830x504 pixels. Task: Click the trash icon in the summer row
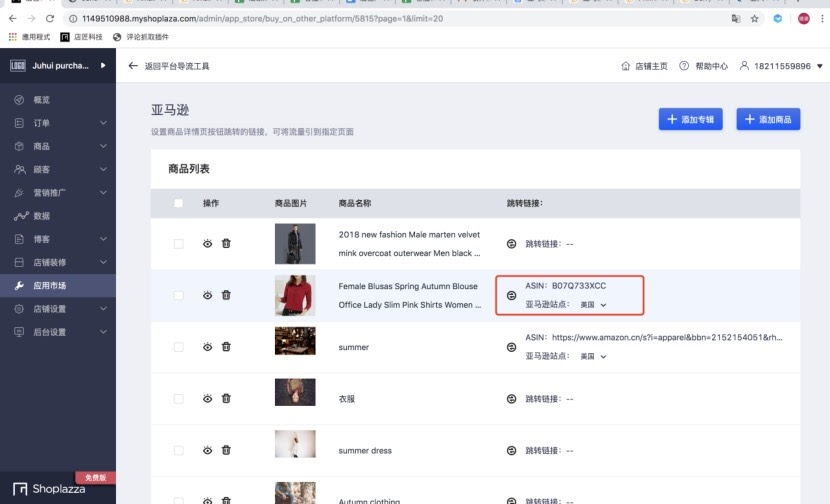coord(226,347)
